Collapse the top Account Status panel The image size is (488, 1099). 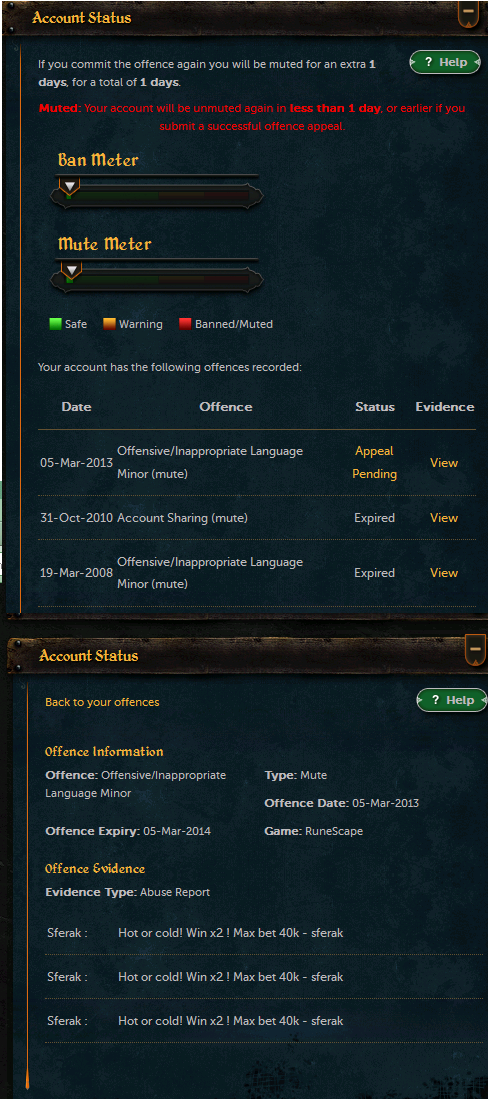tap(468, 13)
